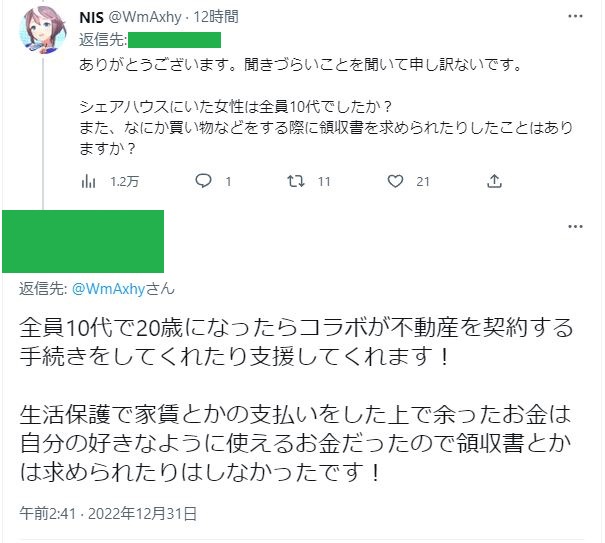The image size is (605, 543).
Task: Click the retweet count of 11
Action: [x=324, y=181]
